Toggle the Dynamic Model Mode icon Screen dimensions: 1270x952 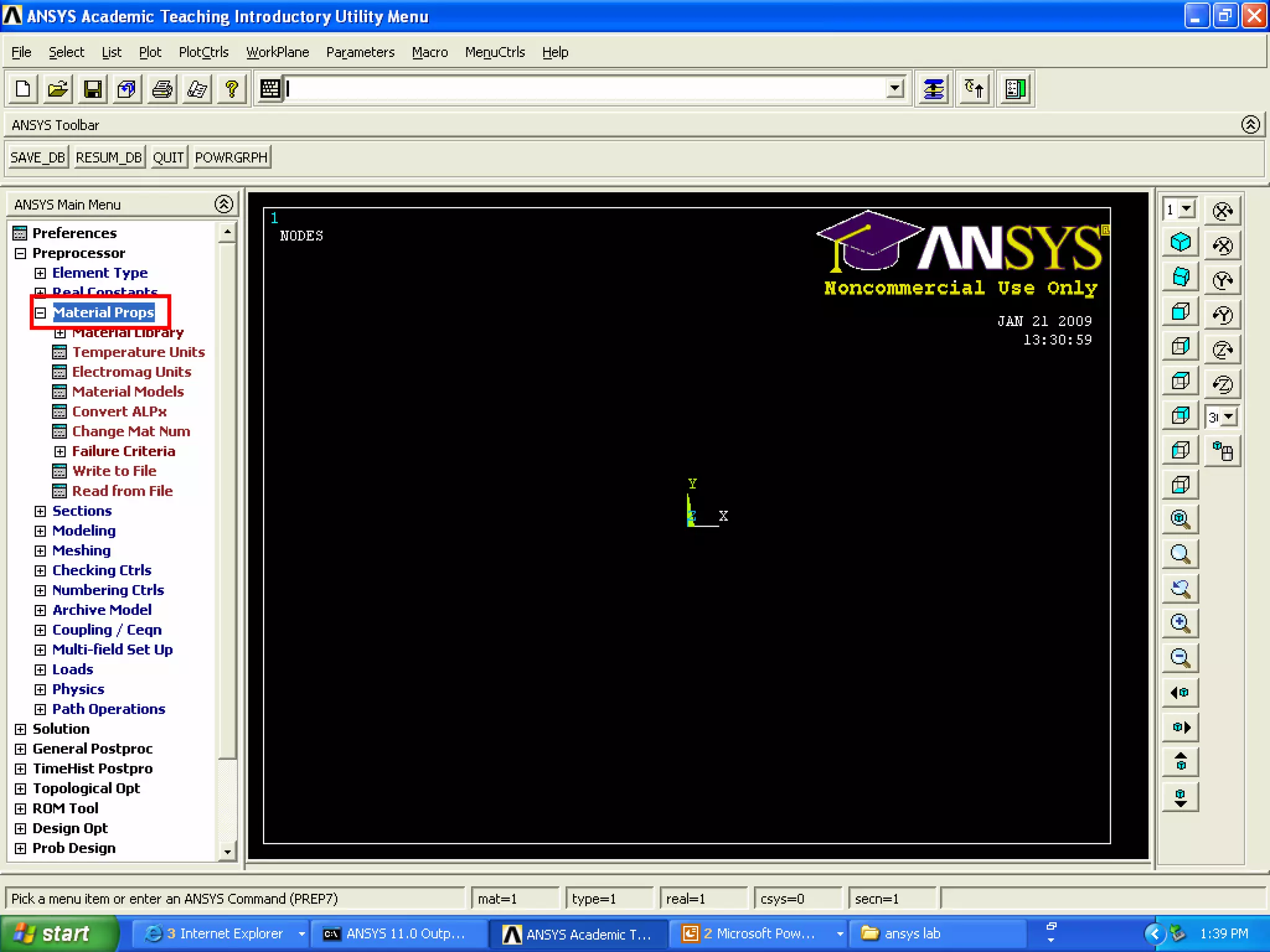[1222, 451]
